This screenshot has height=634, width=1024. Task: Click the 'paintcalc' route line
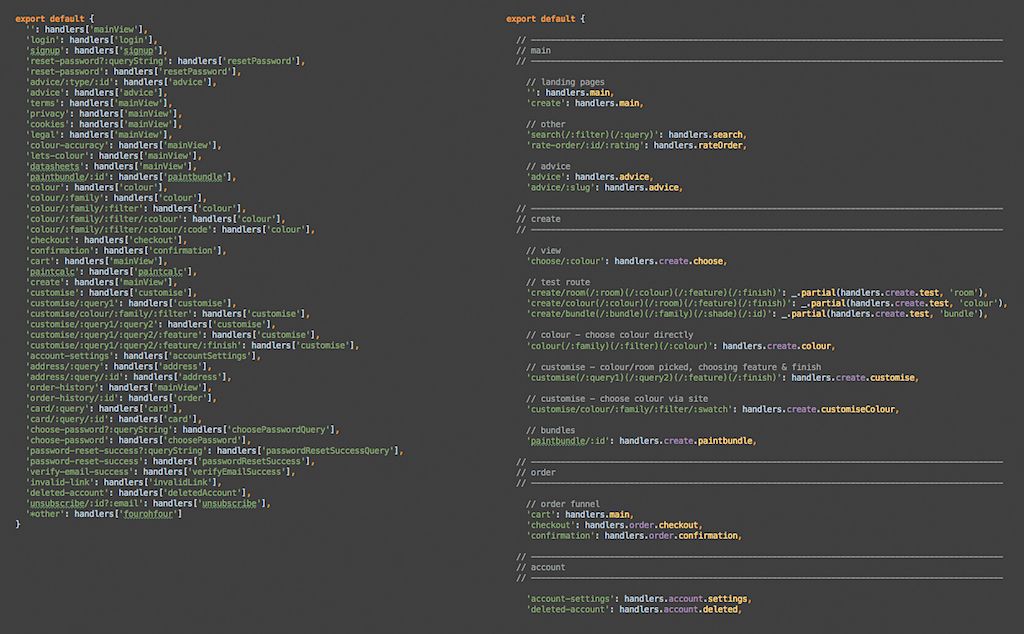pyautogui.click(x=111, y=272)
